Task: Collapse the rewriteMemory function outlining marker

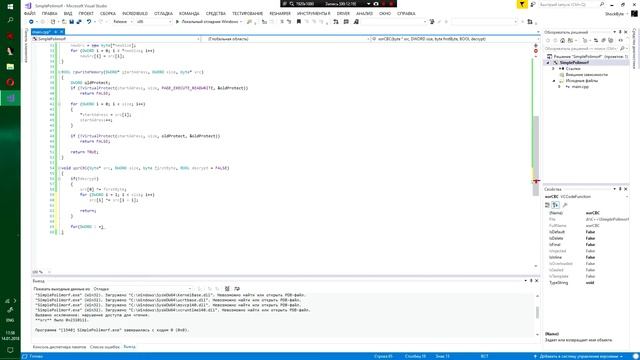Action: tap(59, 72)
